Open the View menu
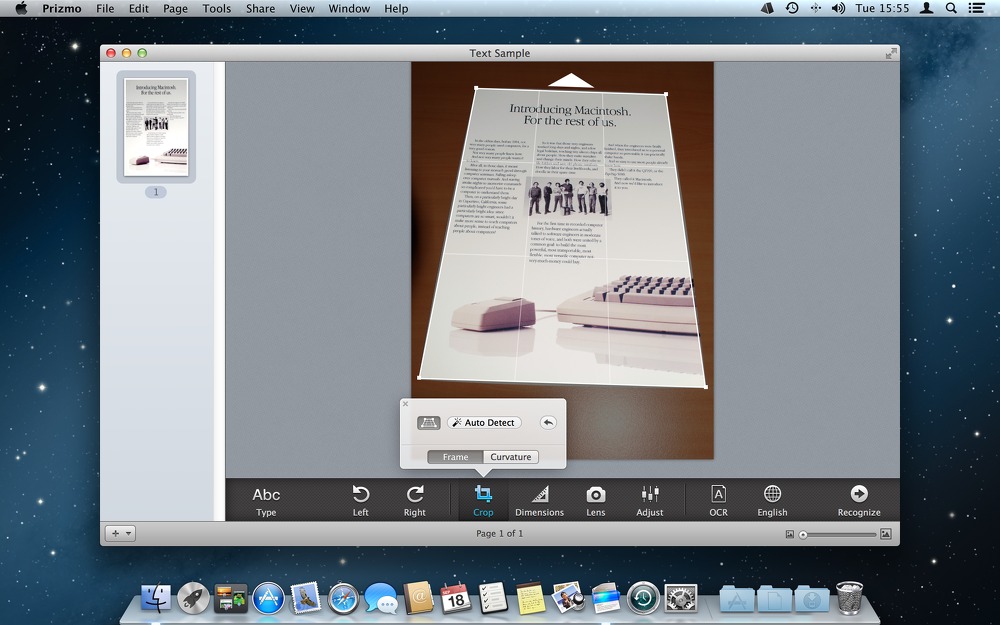This screenshot has height=625, width=1000. tap(302, 8)
